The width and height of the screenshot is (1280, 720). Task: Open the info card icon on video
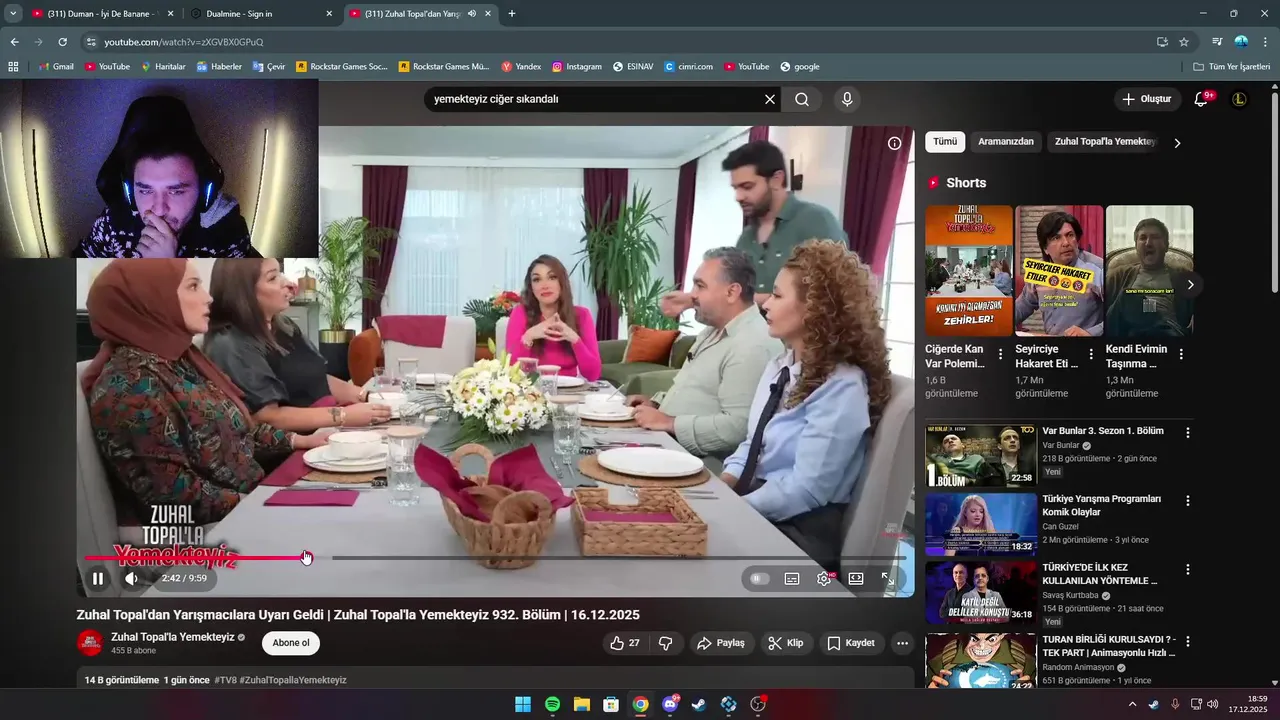(x=894, y=143)
